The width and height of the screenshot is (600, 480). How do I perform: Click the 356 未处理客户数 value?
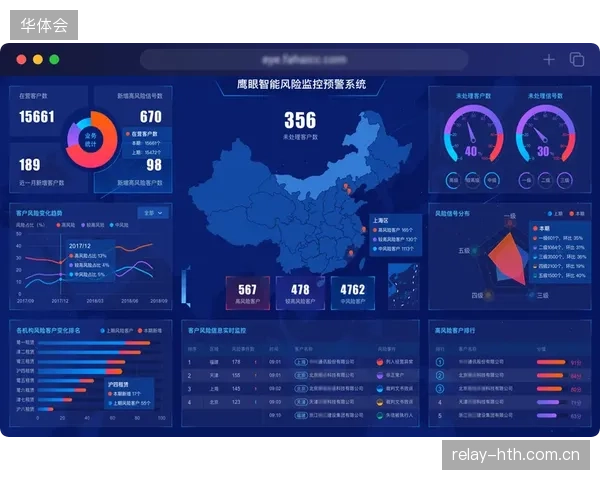300,120
